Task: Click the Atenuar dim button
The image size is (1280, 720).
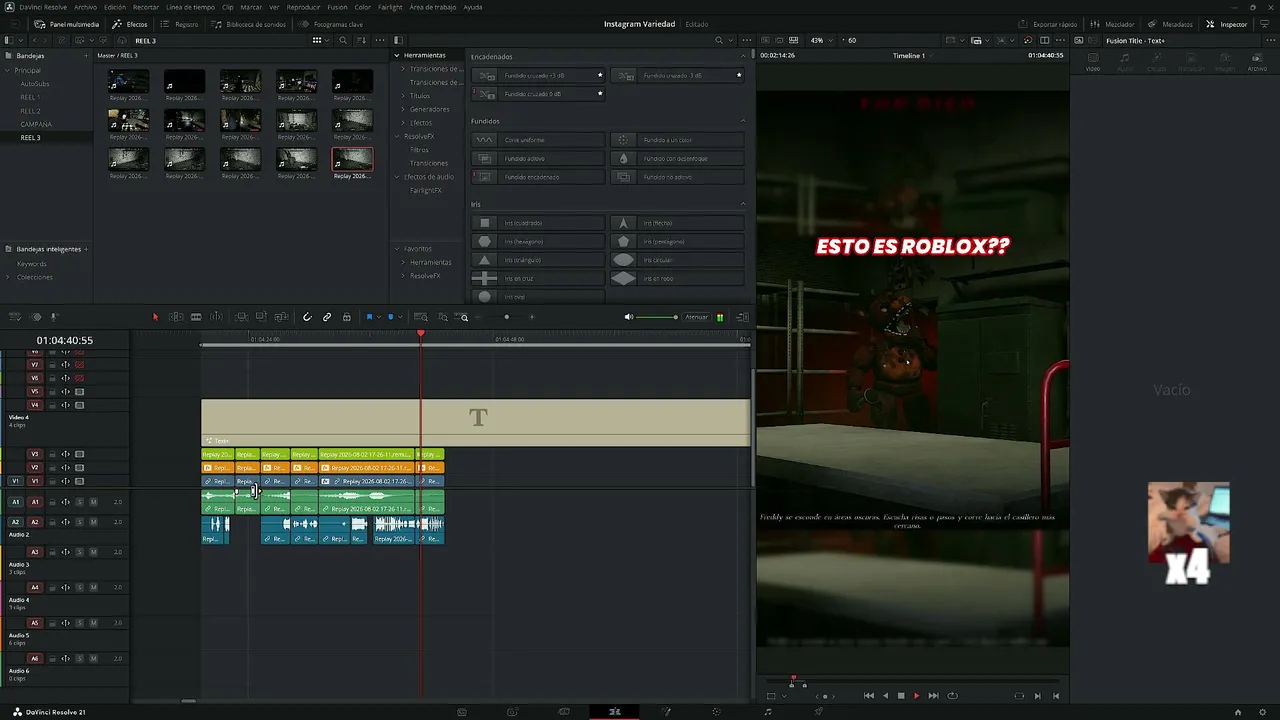Action: click(x=697, y=317)
